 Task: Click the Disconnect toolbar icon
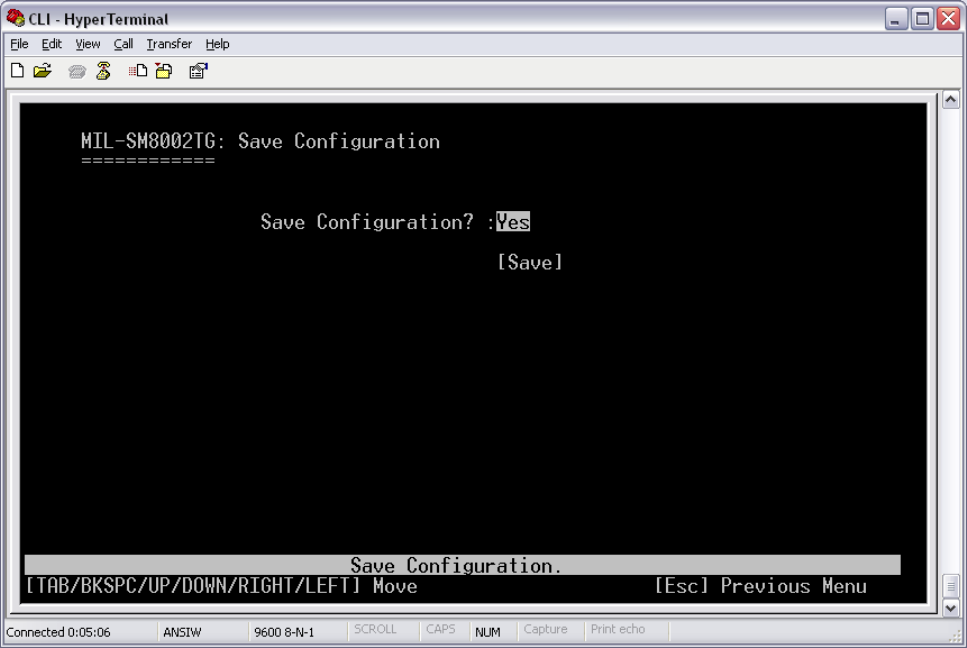104,71
